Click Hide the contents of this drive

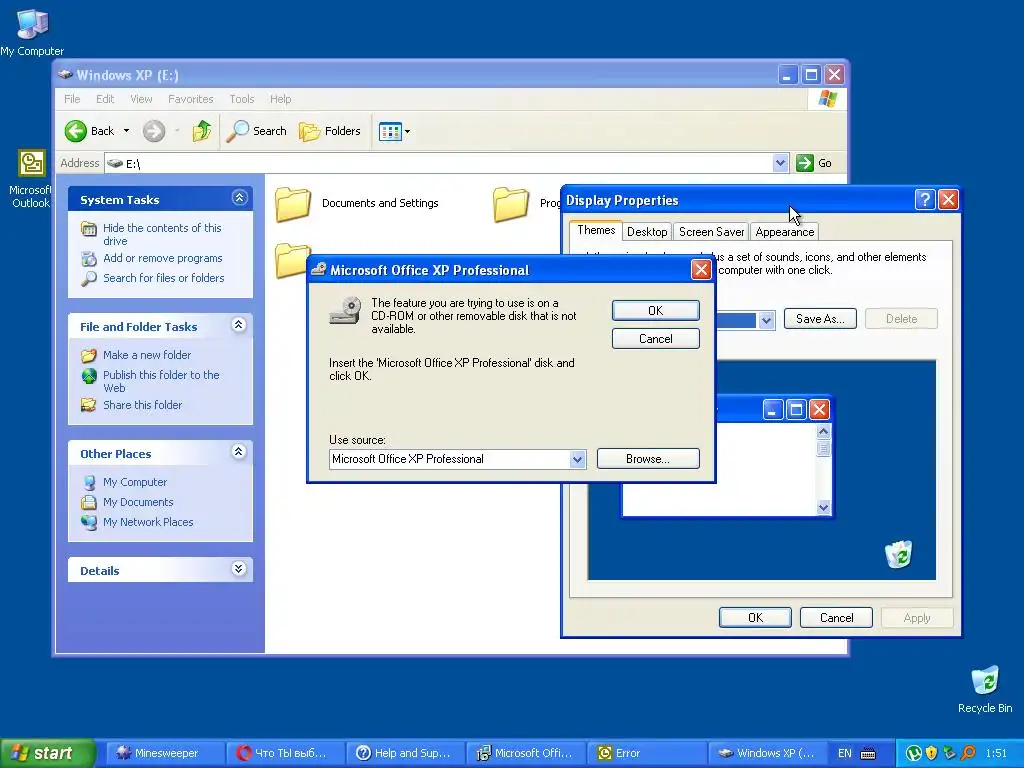point(162,234)
